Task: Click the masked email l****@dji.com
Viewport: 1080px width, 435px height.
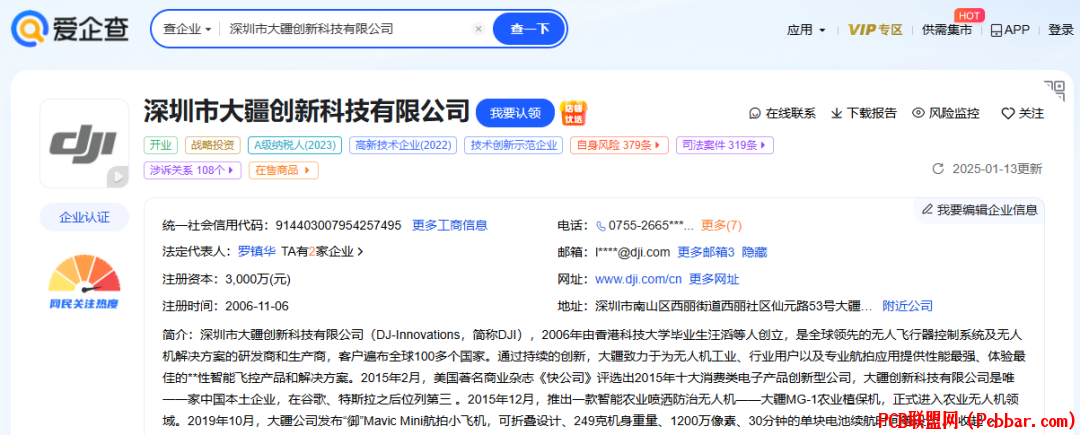Action: click(x=632, y=252)
